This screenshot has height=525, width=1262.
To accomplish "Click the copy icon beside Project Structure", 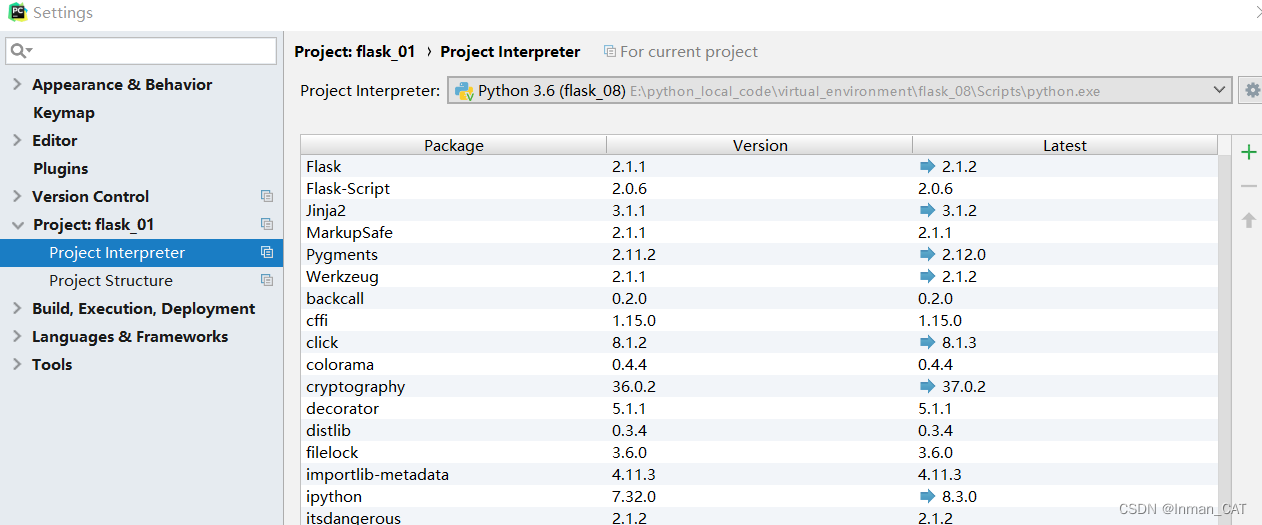I will (x=267, y=281).
